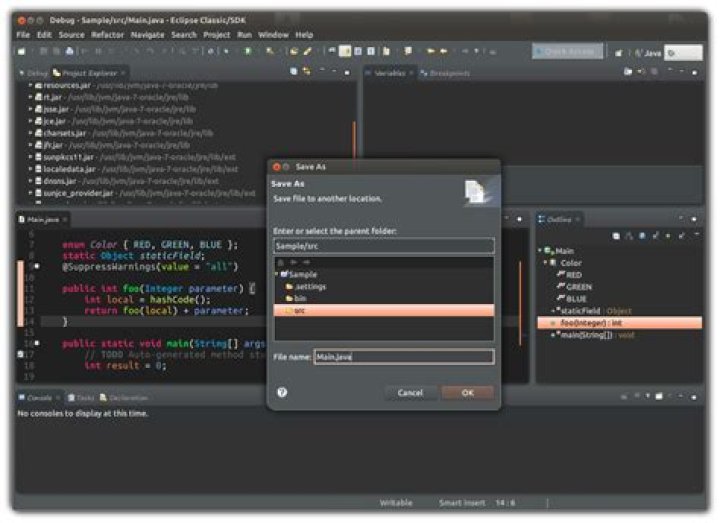This screenshot has width=720, height=523.
Task: Open the Outline view menu arrow
Action: click(697, 235)
